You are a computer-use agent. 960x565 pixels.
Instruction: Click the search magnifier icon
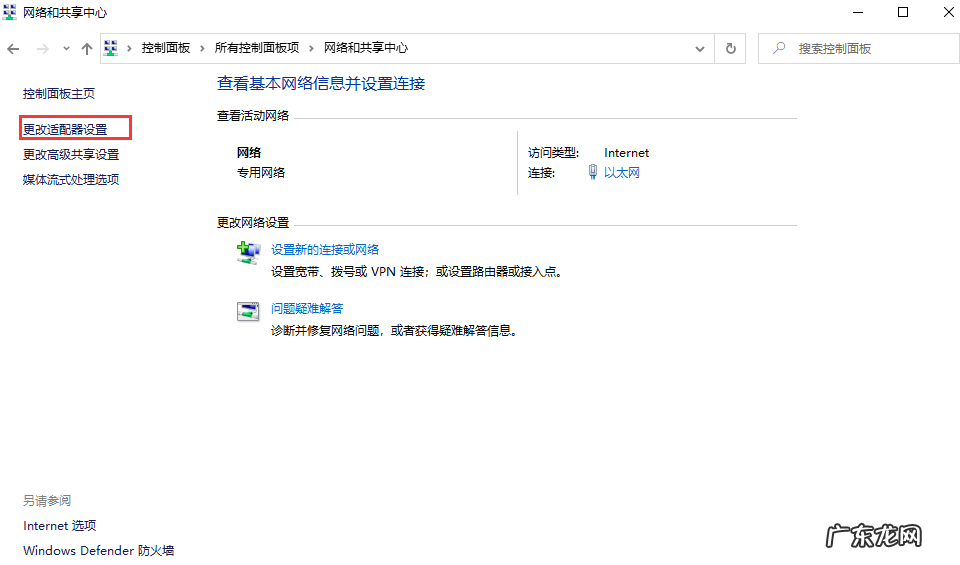pos(779,48)
